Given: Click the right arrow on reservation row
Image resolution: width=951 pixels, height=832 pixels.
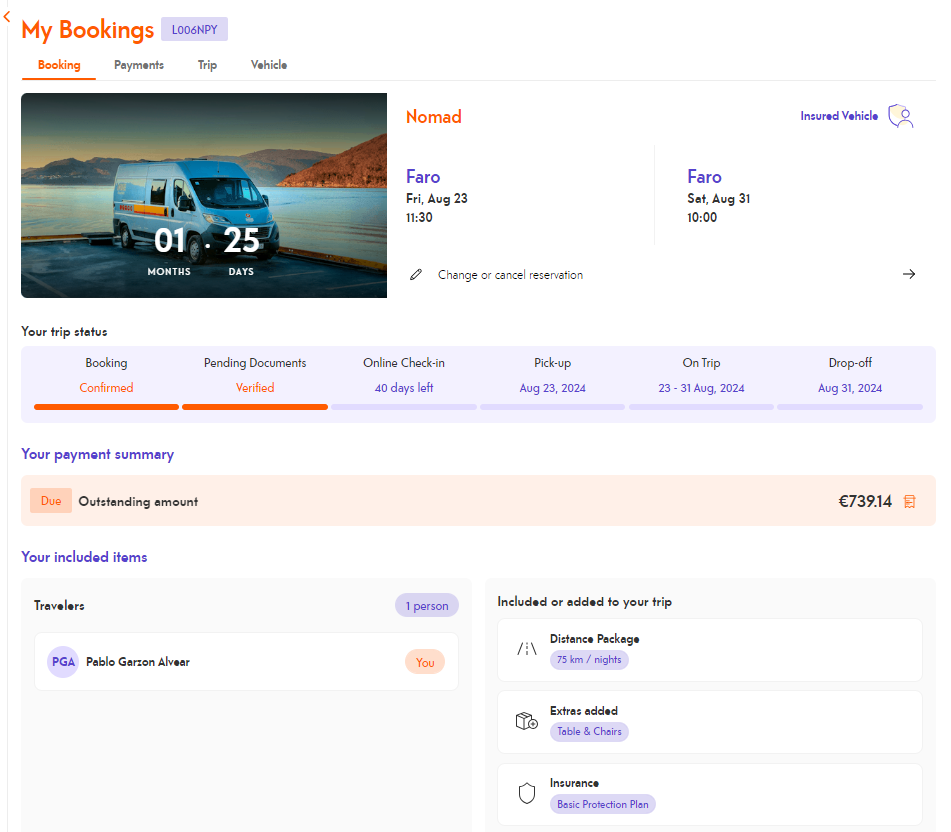Looking at the screenshot, I should coord(909,274).
